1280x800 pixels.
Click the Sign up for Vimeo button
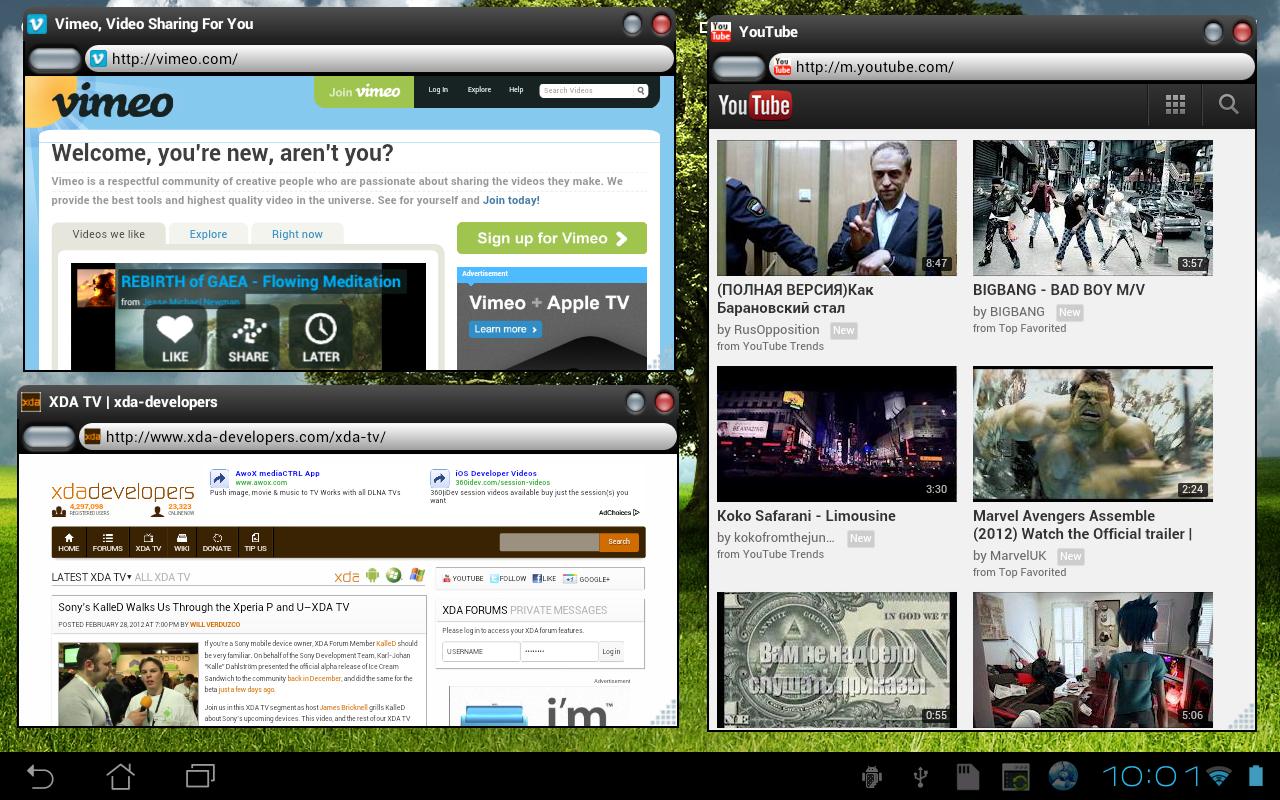551,238
